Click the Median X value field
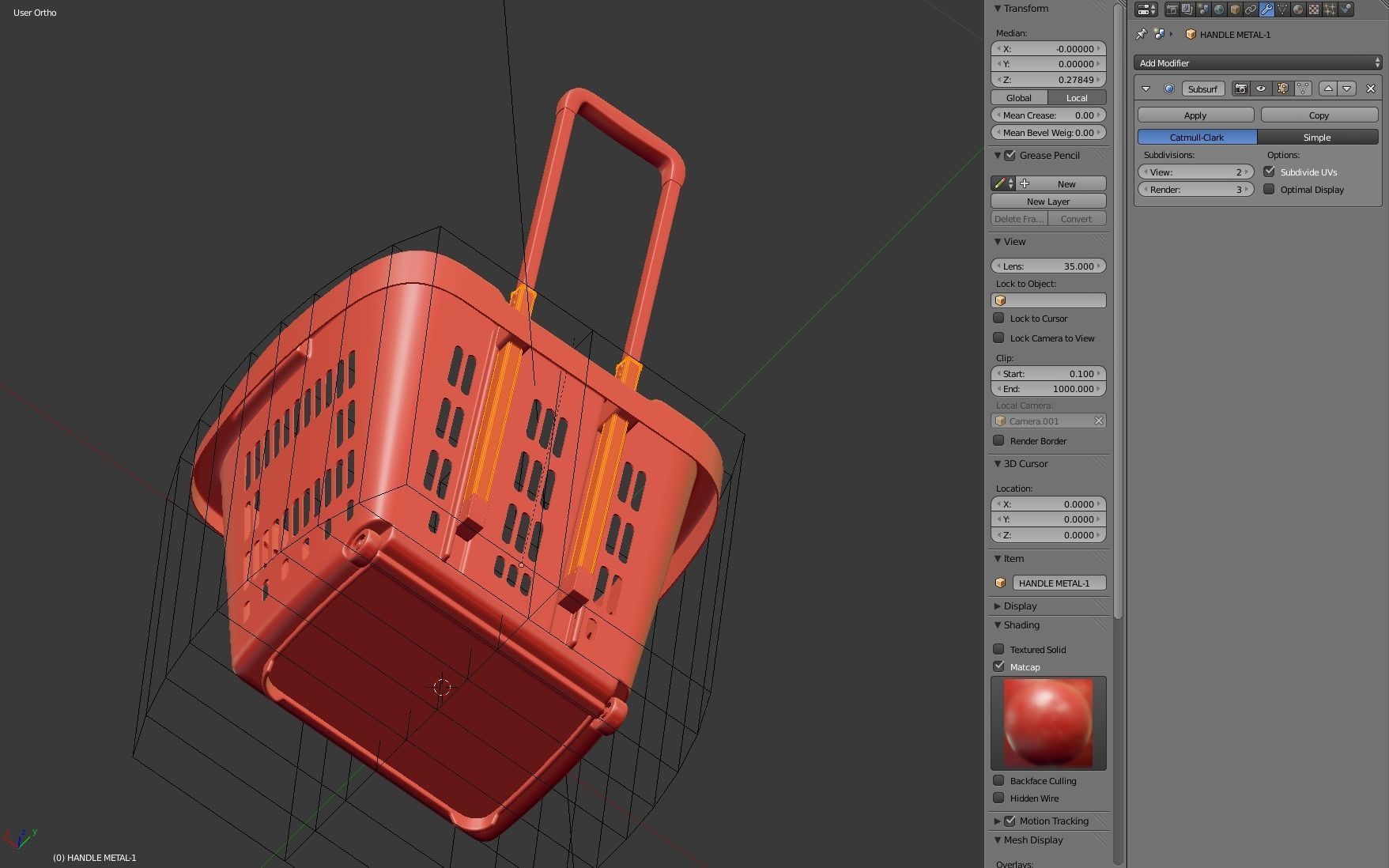The image size is (1389, 868). pyautogui.click(x=1048, y=49)
